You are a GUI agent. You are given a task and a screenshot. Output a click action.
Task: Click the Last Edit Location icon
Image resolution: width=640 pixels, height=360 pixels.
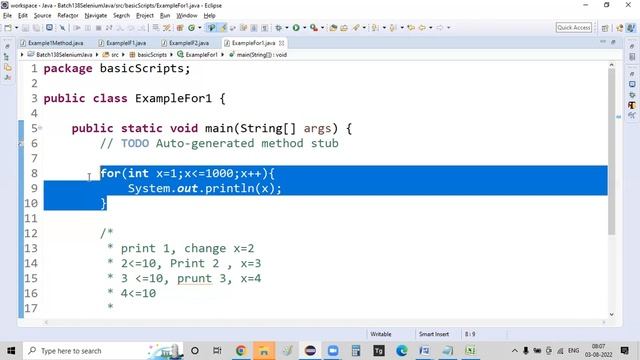411,28
